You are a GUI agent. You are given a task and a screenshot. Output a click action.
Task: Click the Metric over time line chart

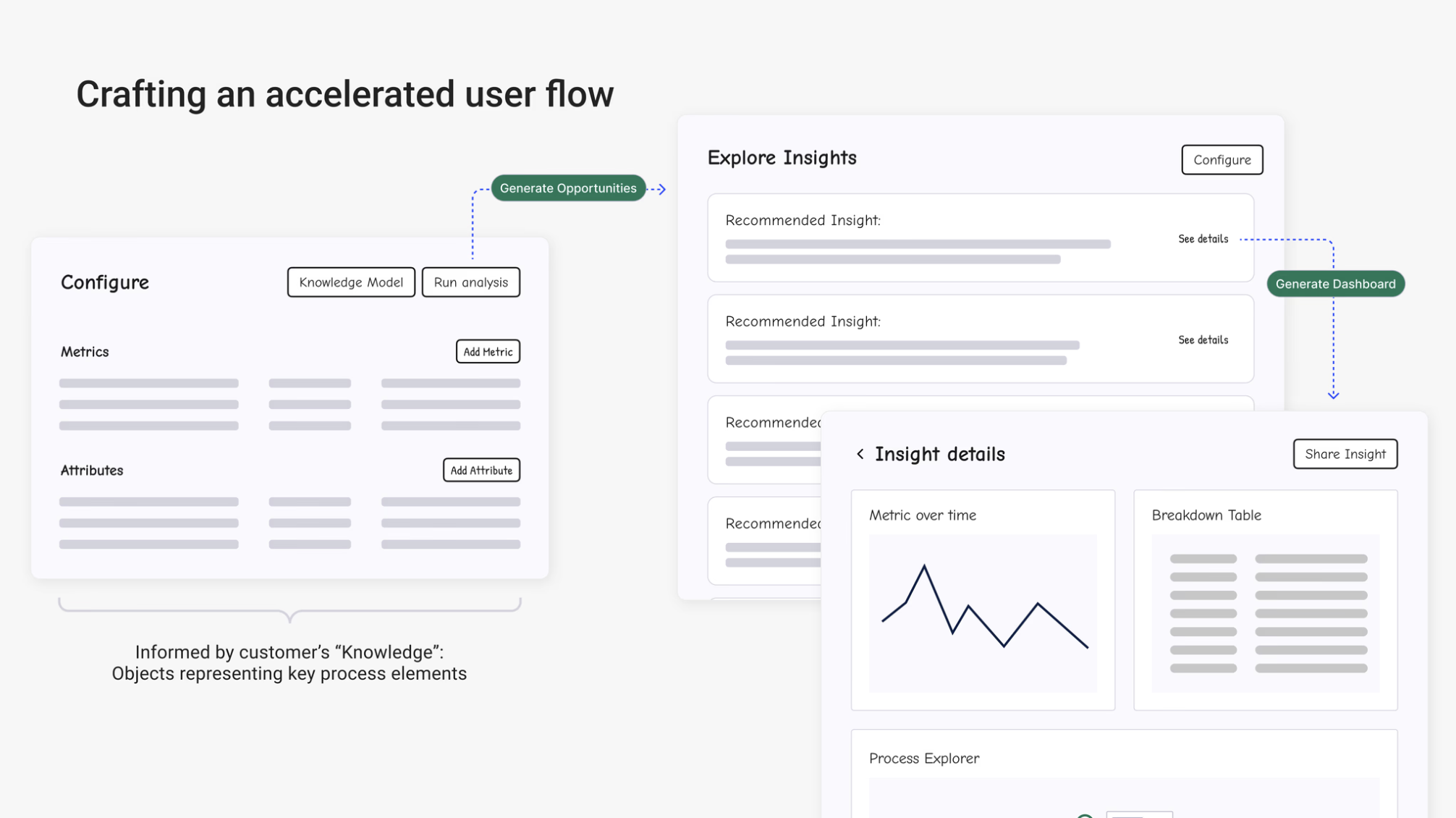(983, 612)
